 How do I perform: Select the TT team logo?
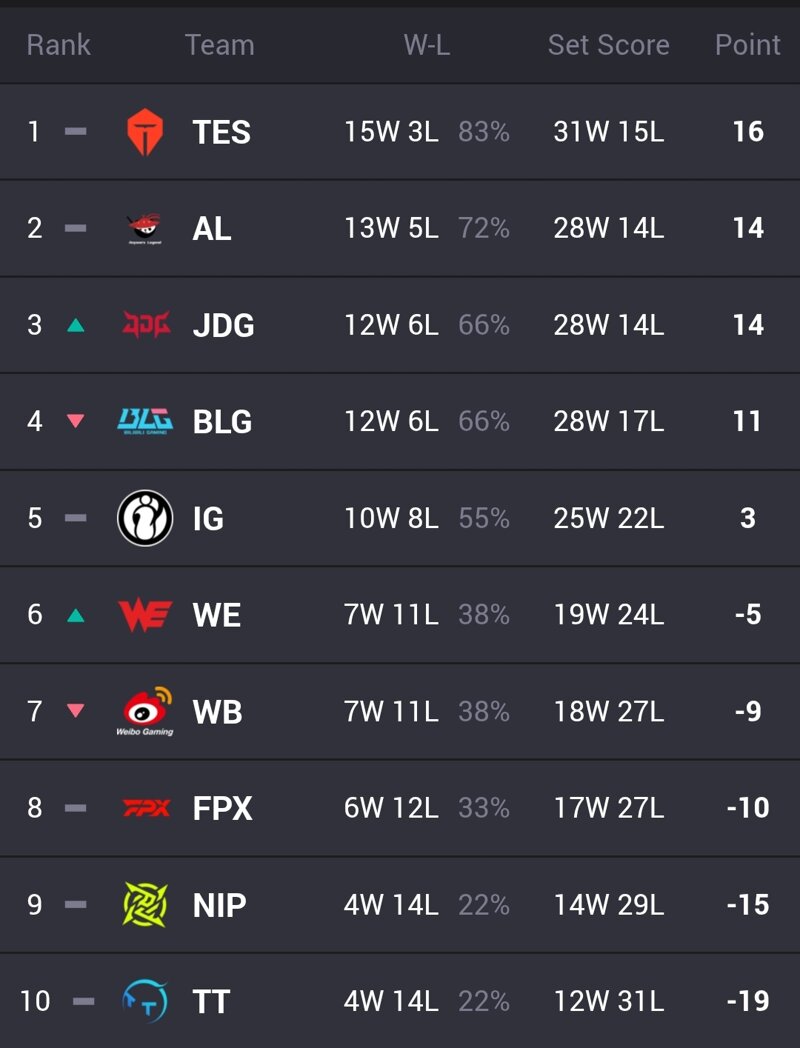coord(145,1001)
